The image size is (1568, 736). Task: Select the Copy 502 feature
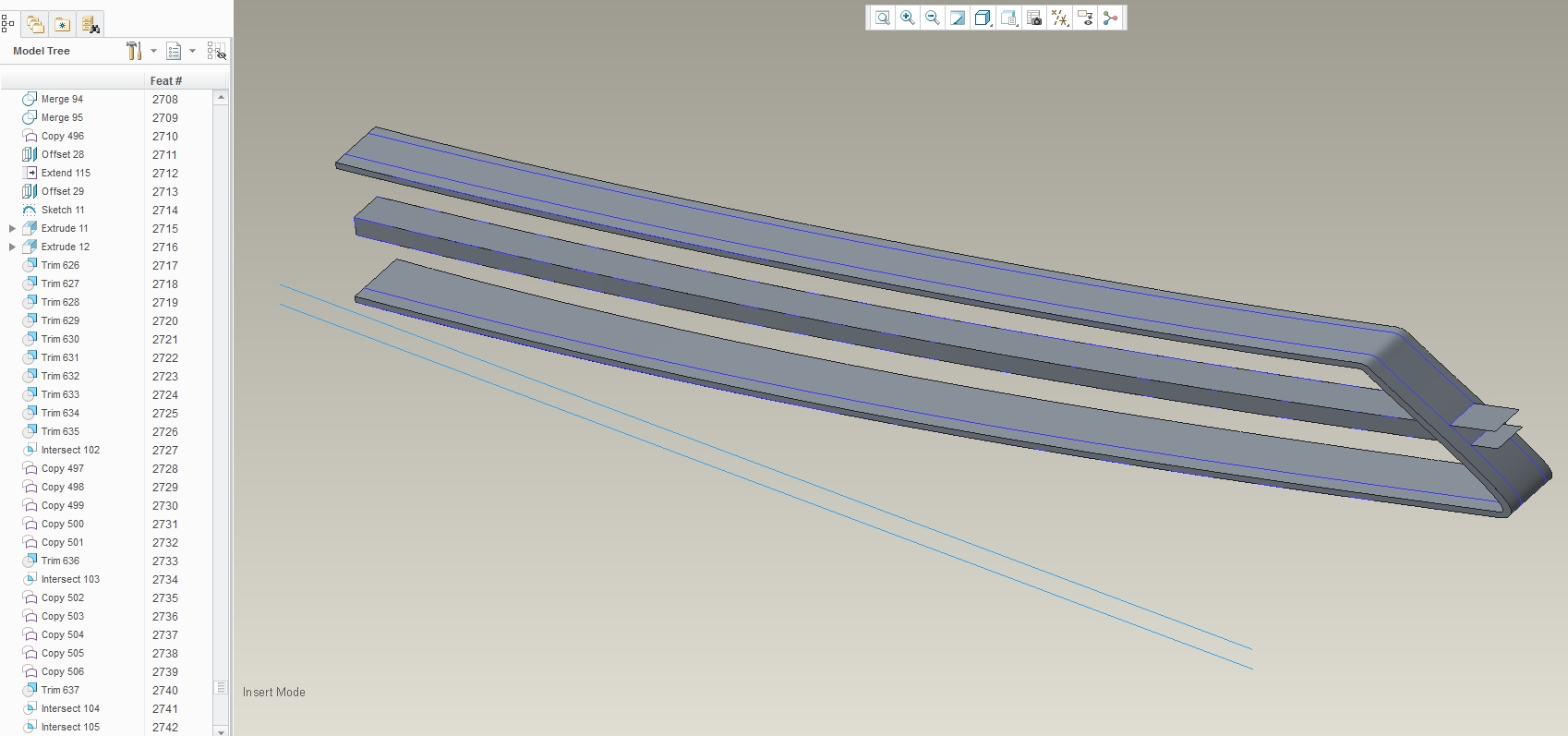point(62,597)
